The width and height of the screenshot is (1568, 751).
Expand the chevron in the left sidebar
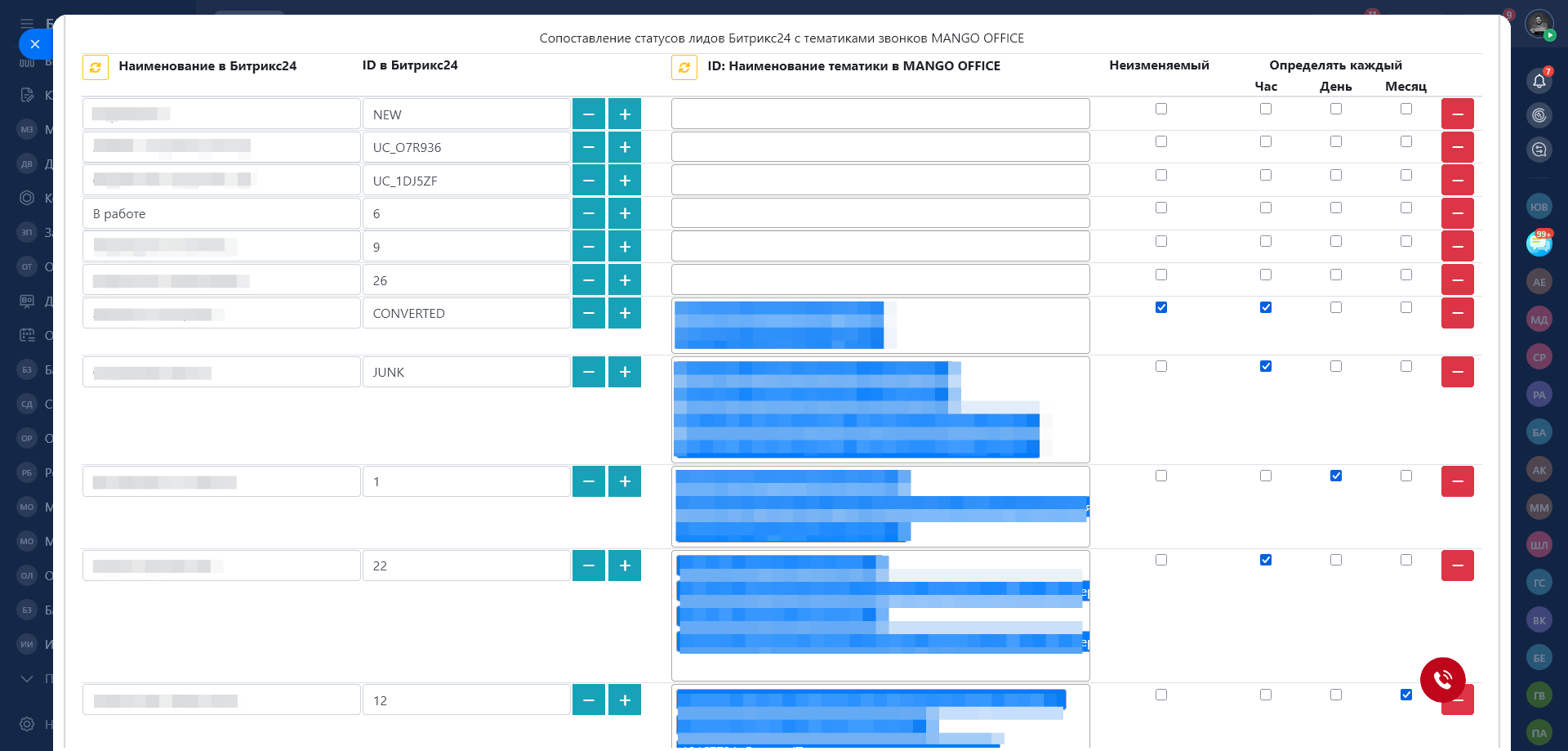click(27, 678)
